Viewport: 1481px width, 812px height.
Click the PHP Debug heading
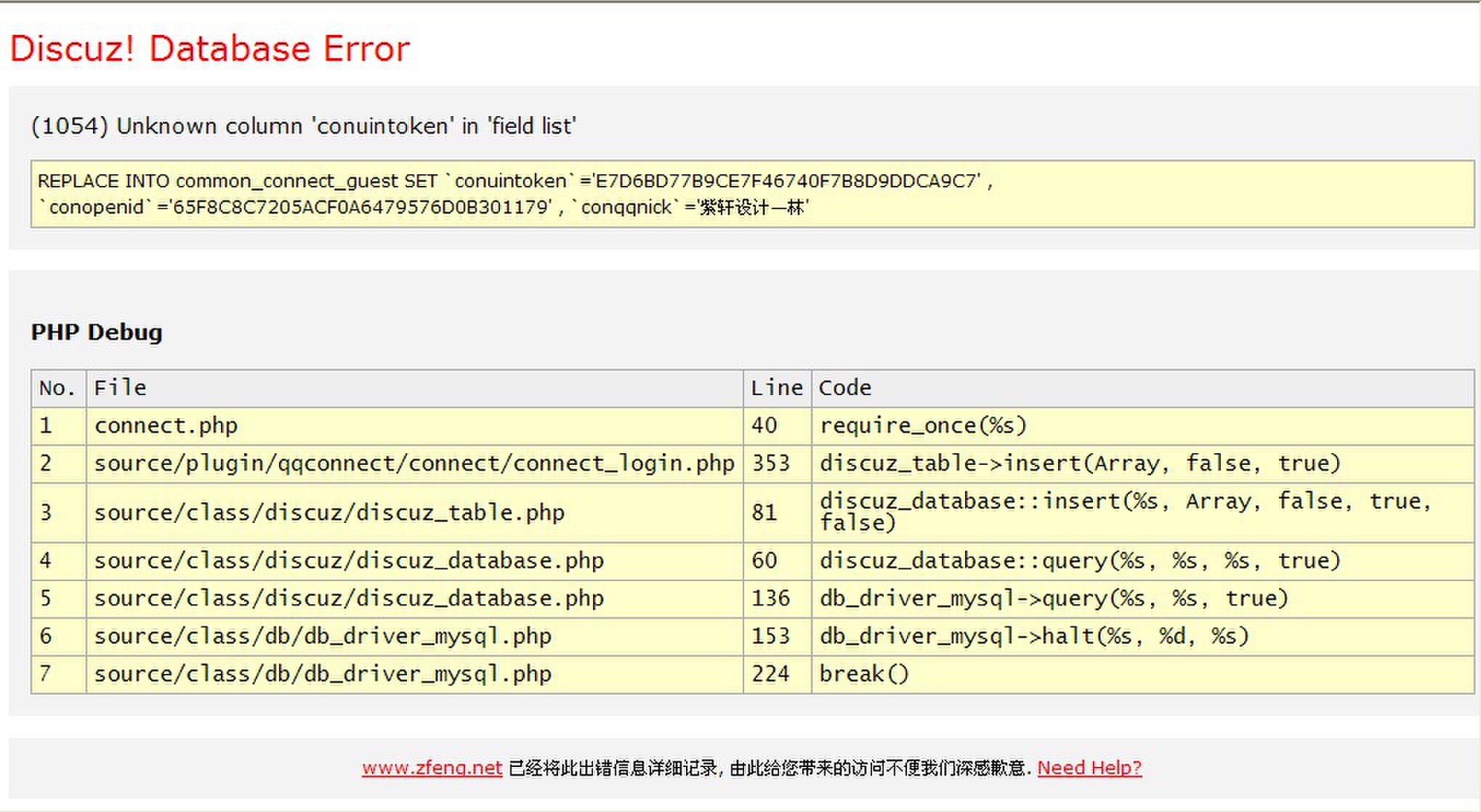(97, 332)
